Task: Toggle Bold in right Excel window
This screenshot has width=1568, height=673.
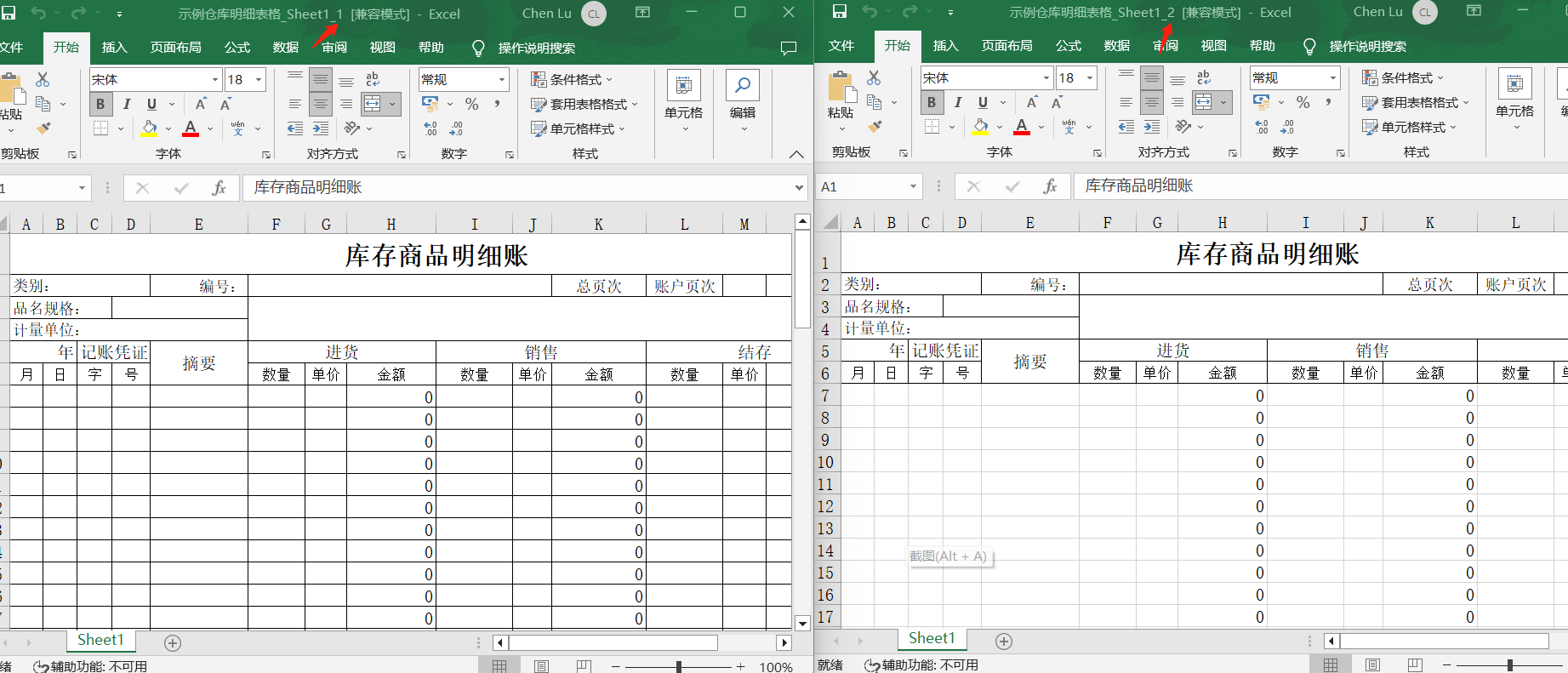Action: coord(932,102)
